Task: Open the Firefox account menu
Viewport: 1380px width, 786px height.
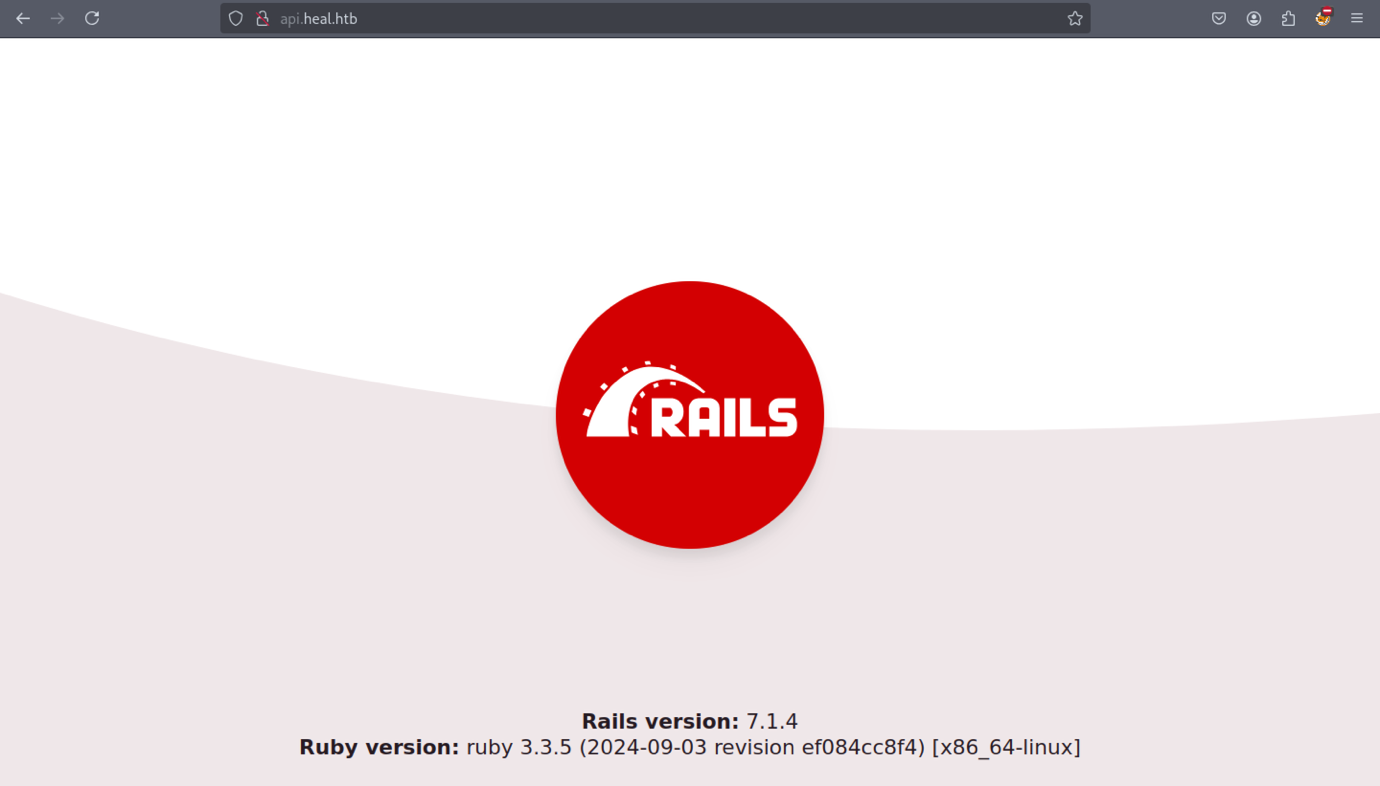Action: click(x=1254, y=18)
